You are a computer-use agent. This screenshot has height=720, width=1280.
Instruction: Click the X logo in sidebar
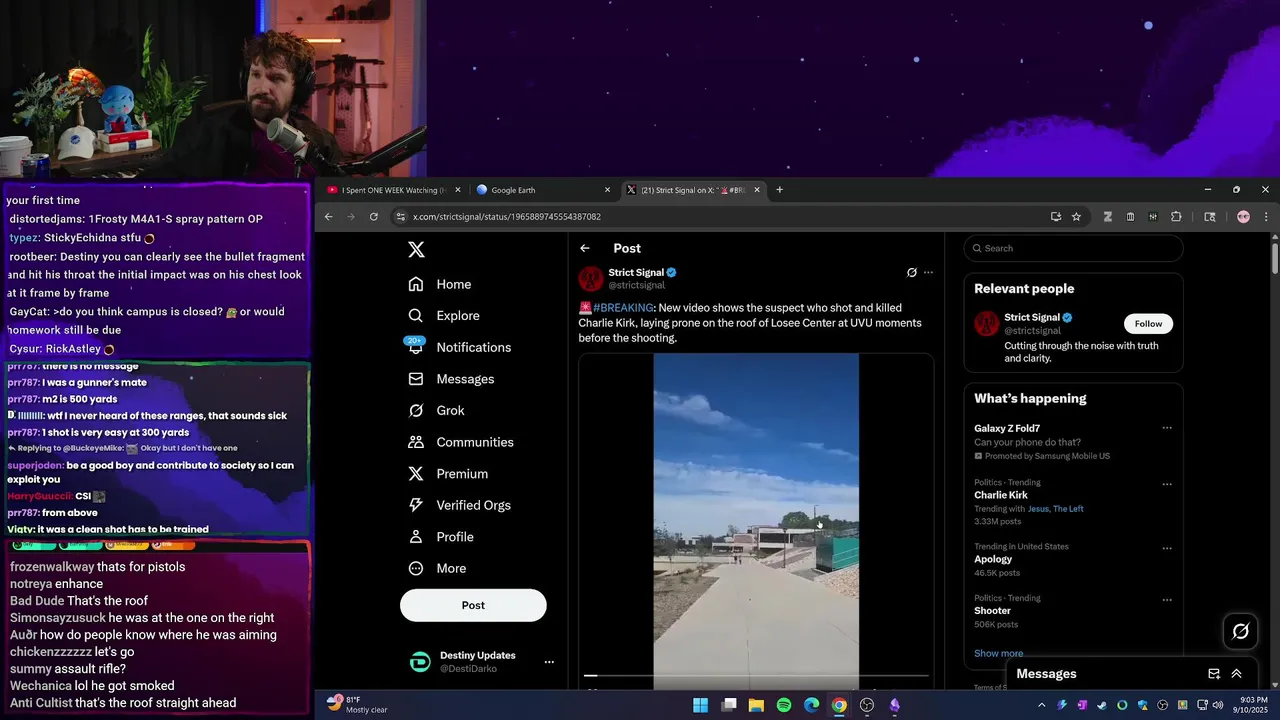click(x=417, y=250)
